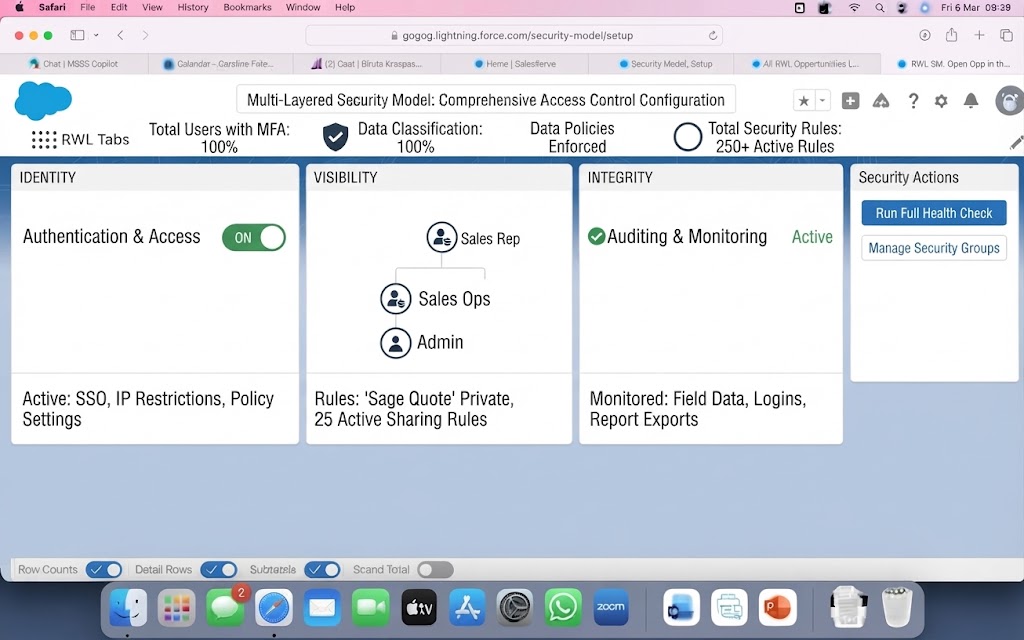The image size is (1024, 640).
Task: Mark this page as a favorite with the star
Action: [804, 101]
